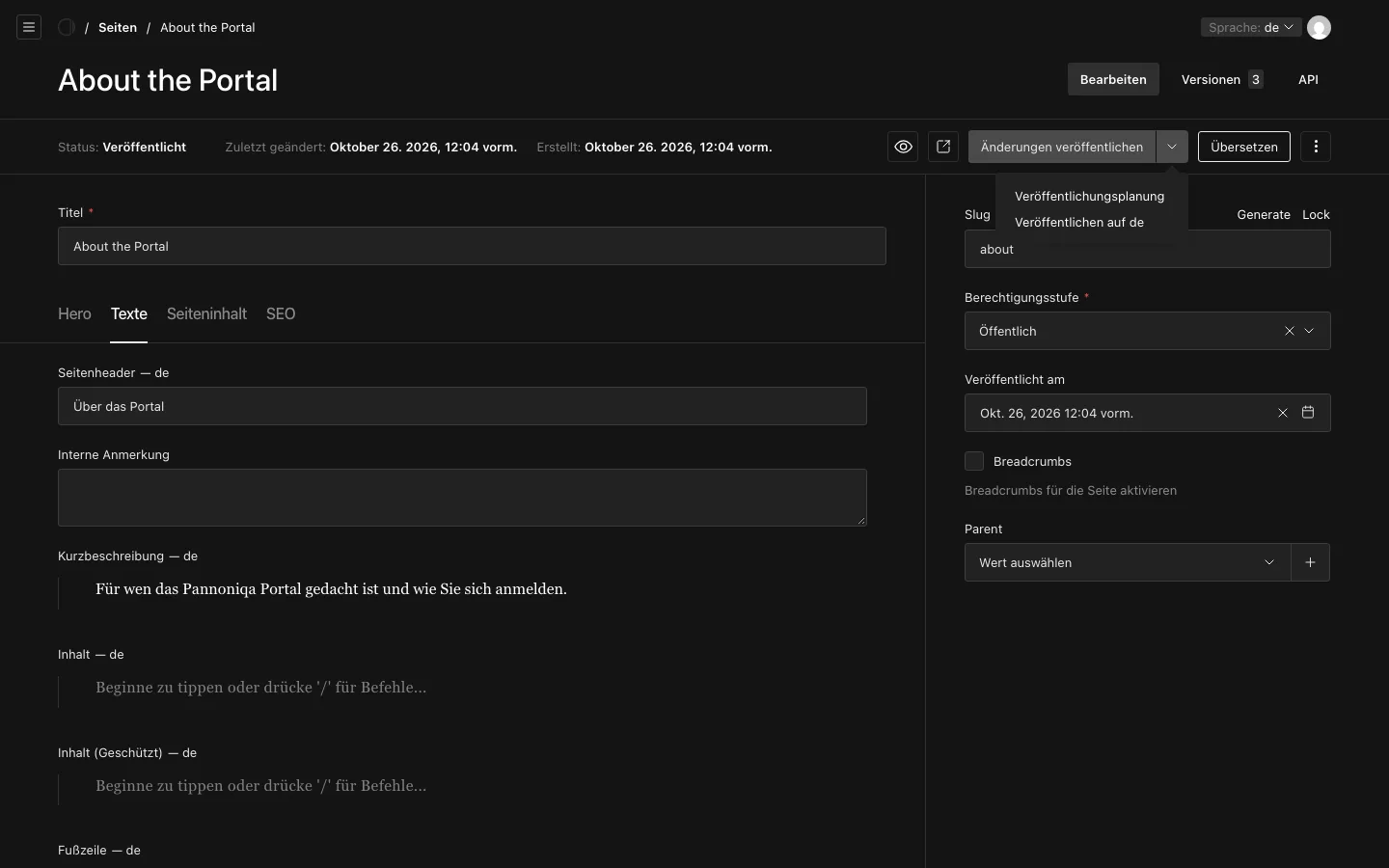Add a new Parent with plus icon
Viewport: 1389px width, 868px height.
tap(1310, 562)
